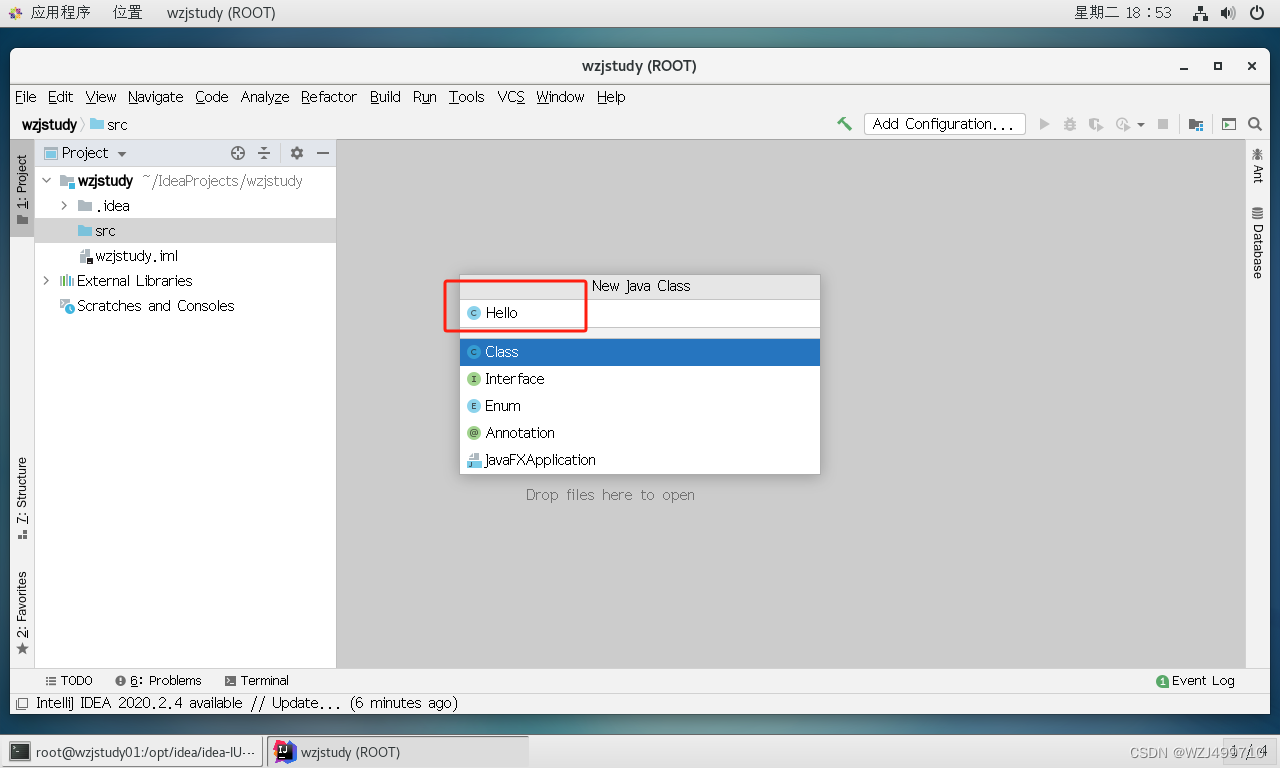The image size is (1280, 768).
Task: Click the Run Anything icon near search
Action: [x=1229, y=124]
